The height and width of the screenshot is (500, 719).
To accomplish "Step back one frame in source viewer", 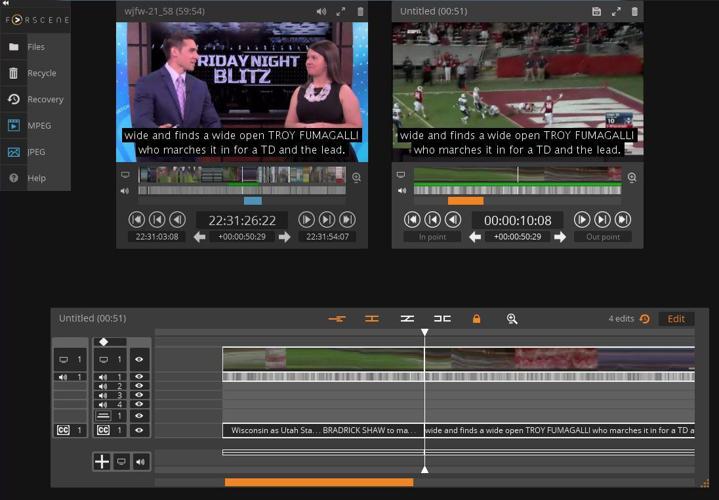I will [x=177, y=220].
